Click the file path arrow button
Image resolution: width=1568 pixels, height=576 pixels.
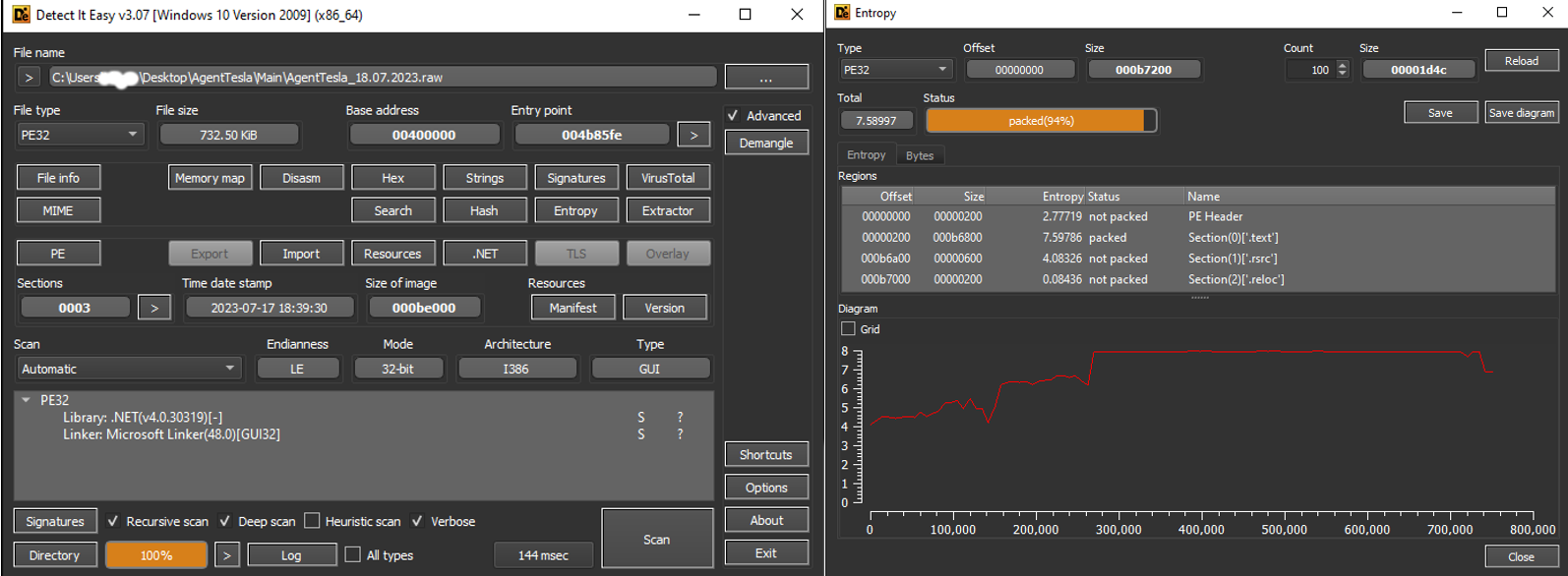(x=29, y=78)
